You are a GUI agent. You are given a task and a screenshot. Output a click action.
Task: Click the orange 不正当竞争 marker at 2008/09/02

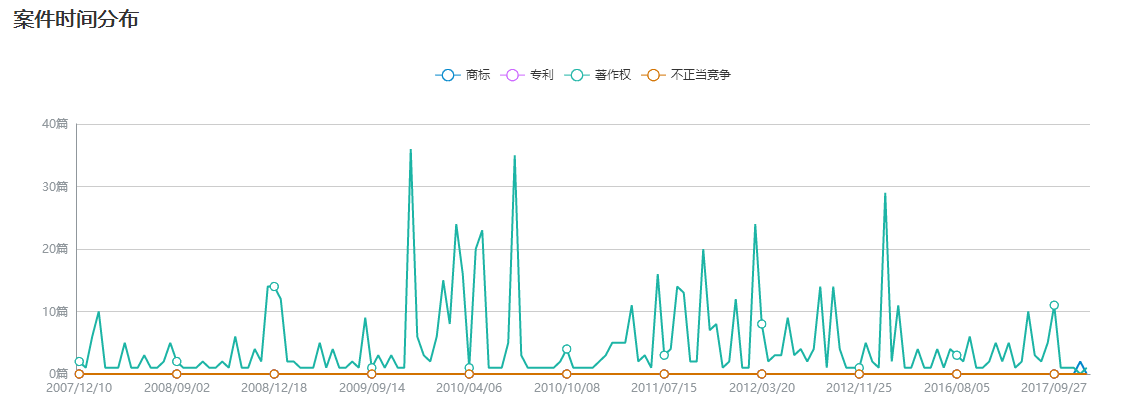coord(177,374)
